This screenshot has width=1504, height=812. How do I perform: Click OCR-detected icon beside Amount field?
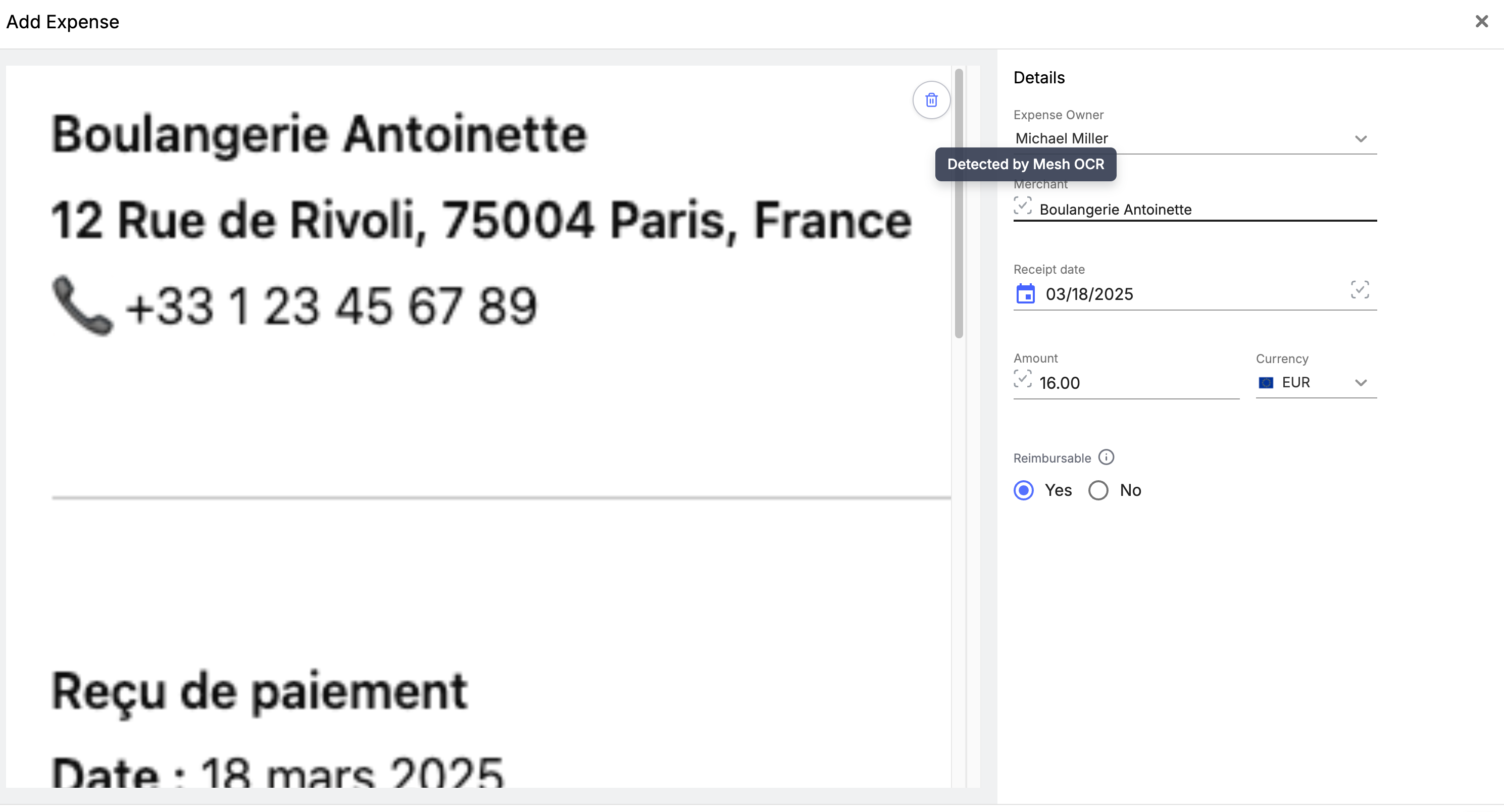pyautogui.click(x=1022, y=379)
